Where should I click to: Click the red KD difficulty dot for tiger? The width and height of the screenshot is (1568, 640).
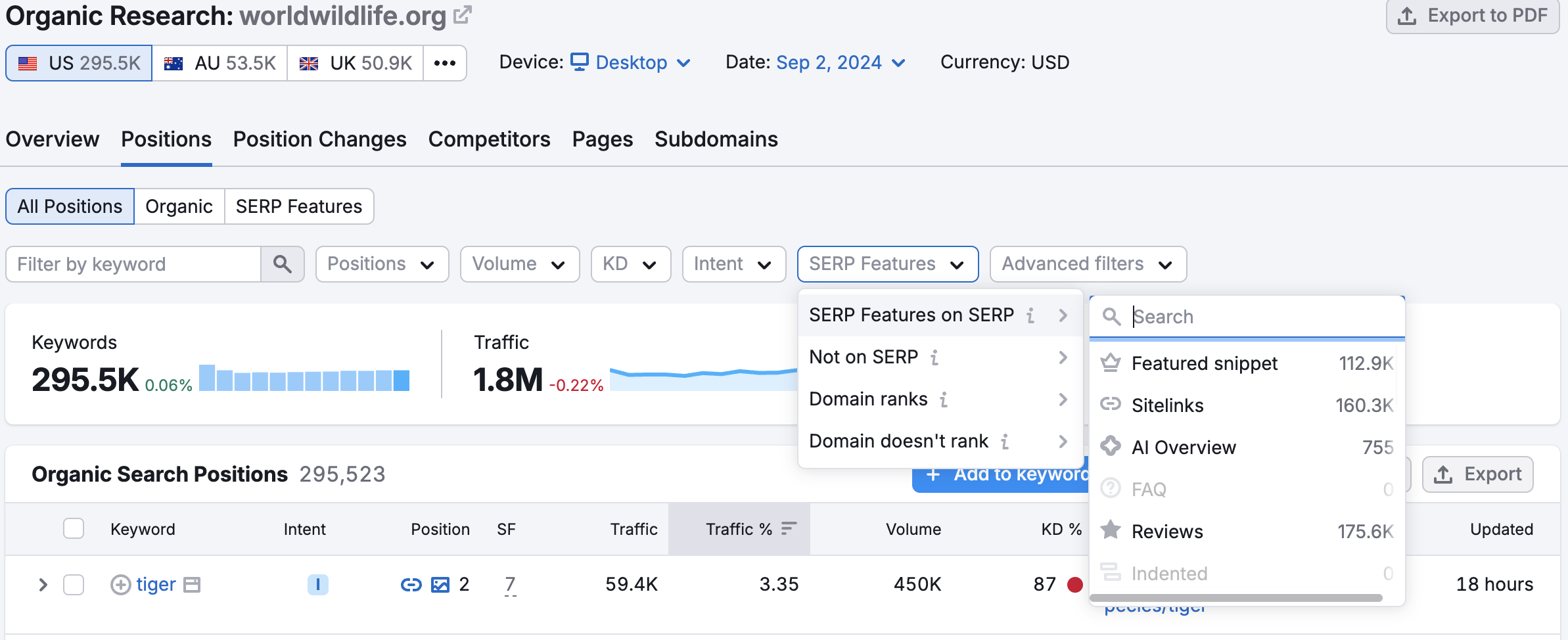[x=1075, y=584]
